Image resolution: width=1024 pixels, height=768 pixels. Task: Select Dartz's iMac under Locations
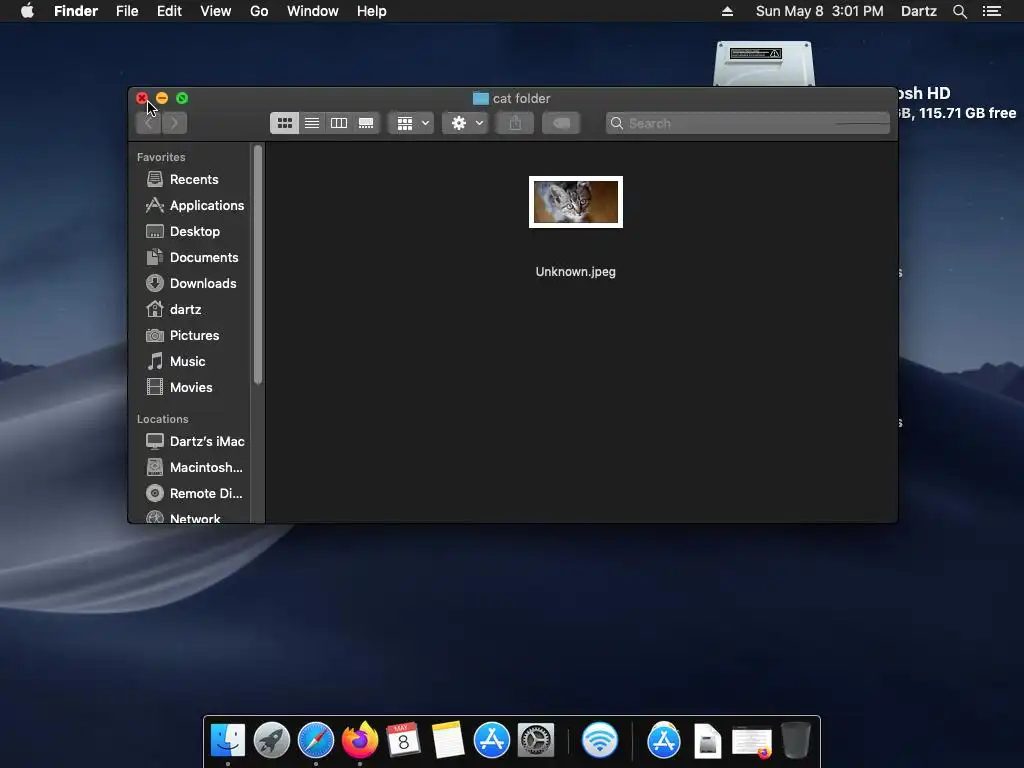click(x=193, y=441)
